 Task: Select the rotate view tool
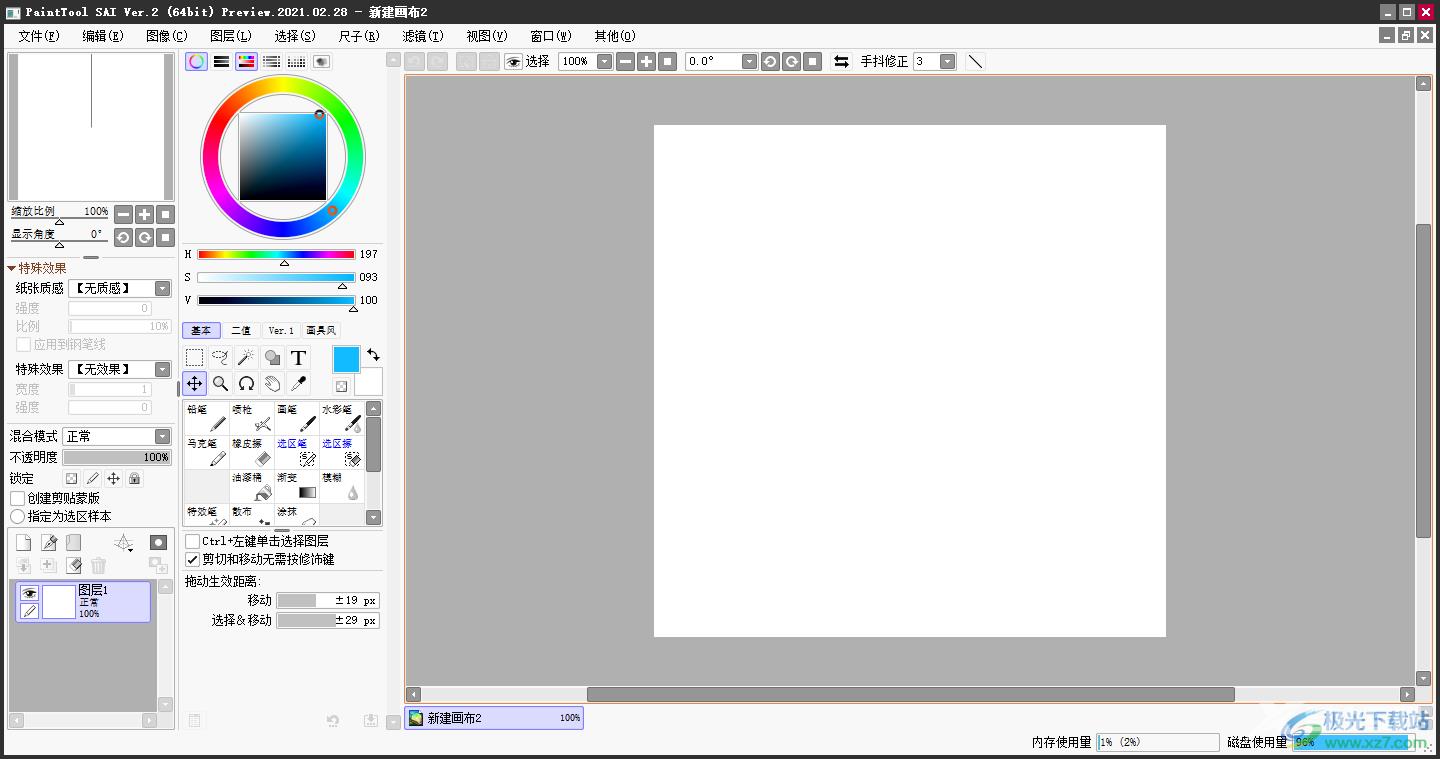(x=246, y=384)
